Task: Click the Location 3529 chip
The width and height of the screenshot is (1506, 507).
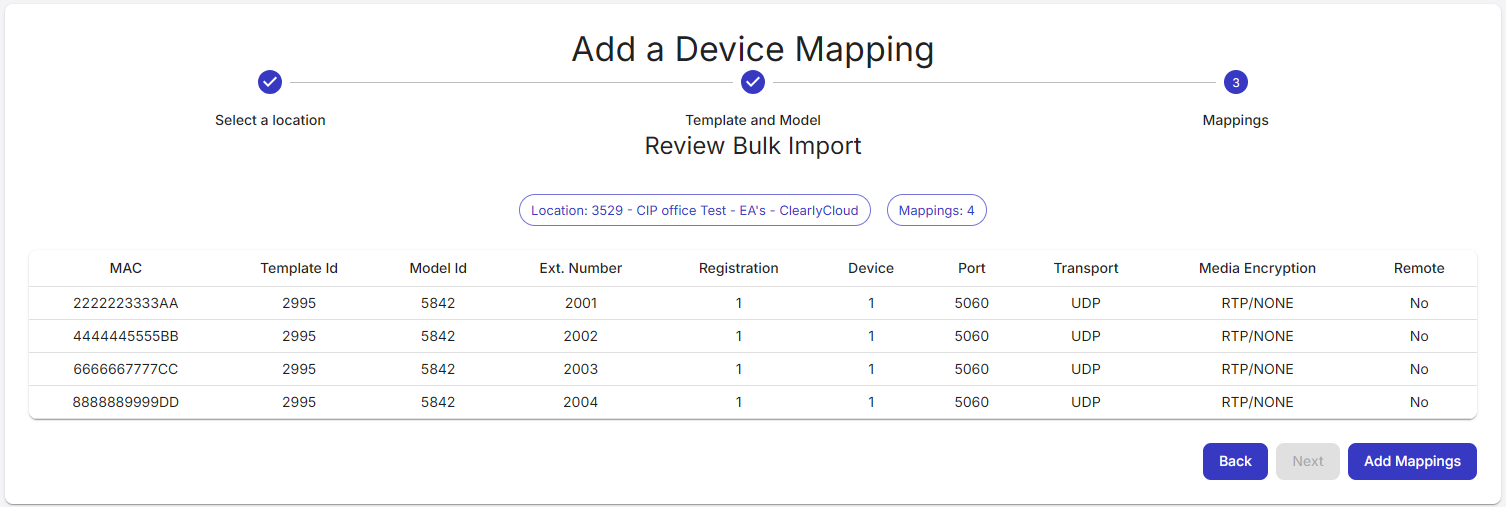Action: [695, 211]
